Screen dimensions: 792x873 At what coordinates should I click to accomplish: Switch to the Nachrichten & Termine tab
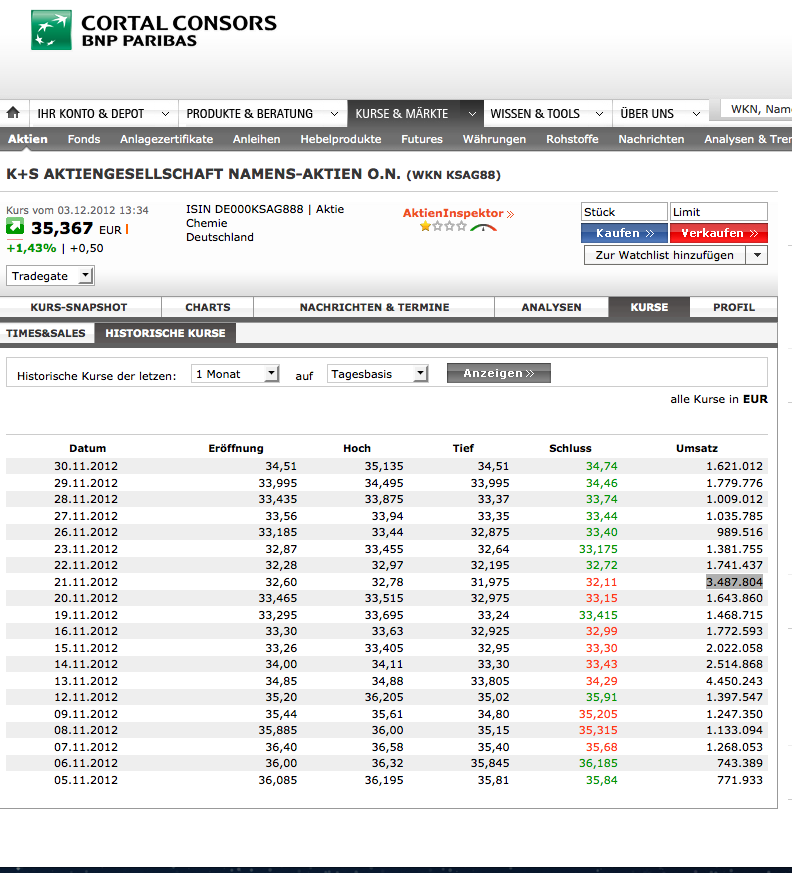[x=374, y=307]
